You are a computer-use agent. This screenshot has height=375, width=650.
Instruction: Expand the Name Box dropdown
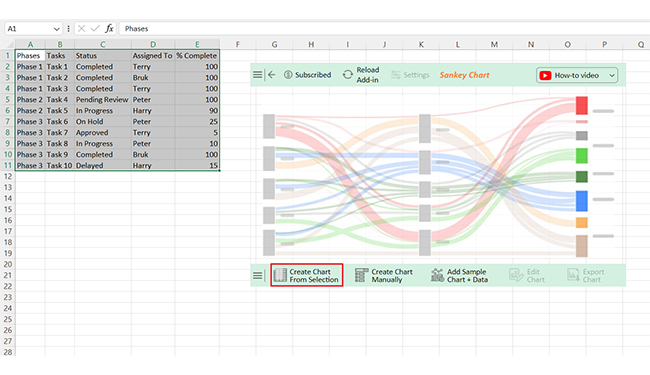(56, 29)
